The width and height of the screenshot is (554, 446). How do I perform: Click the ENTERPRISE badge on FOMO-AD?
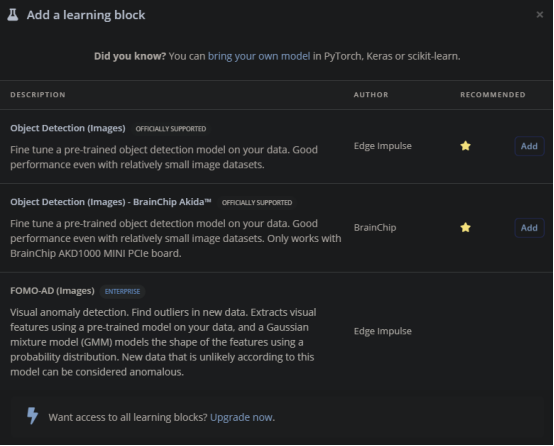click(x=122, y=292)
